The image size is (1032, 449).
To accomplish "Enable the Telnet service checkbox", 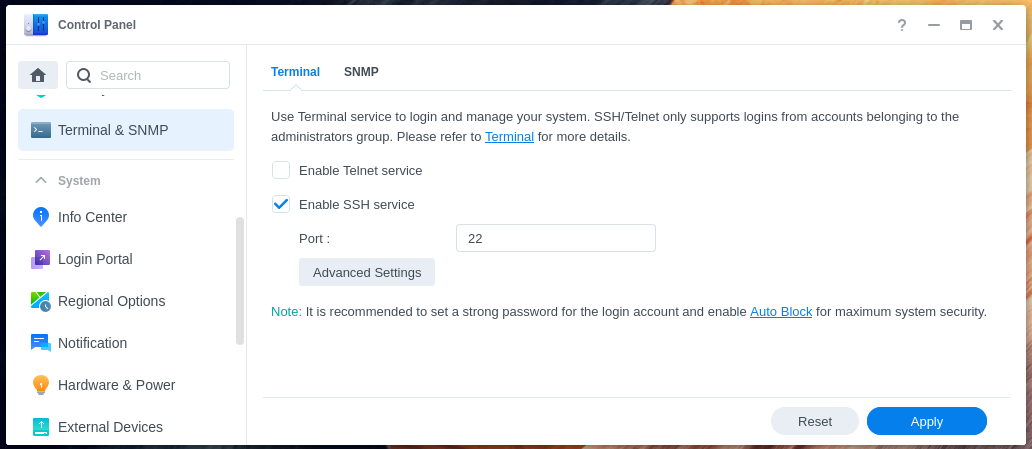I will point(281,170).
